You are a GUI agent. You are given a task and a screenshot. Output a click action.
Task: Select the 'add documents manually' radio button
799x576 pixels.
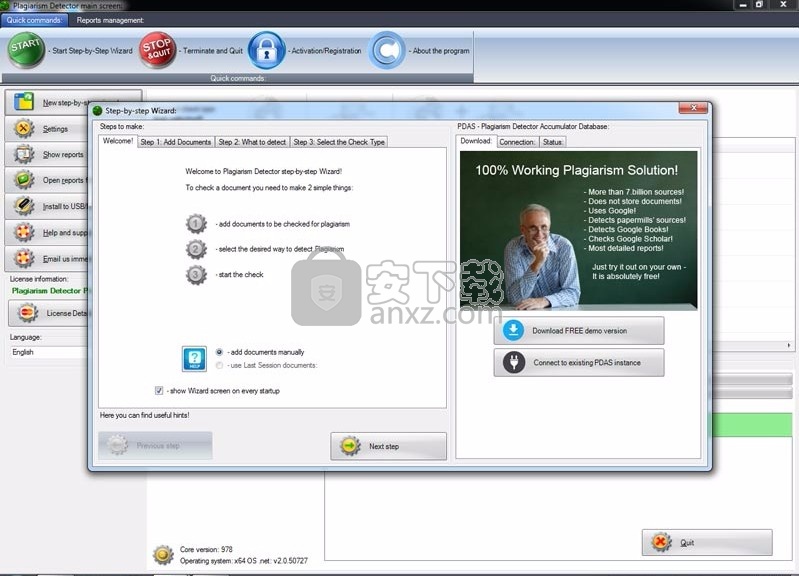pyautogui.click(x=219, y=352)
